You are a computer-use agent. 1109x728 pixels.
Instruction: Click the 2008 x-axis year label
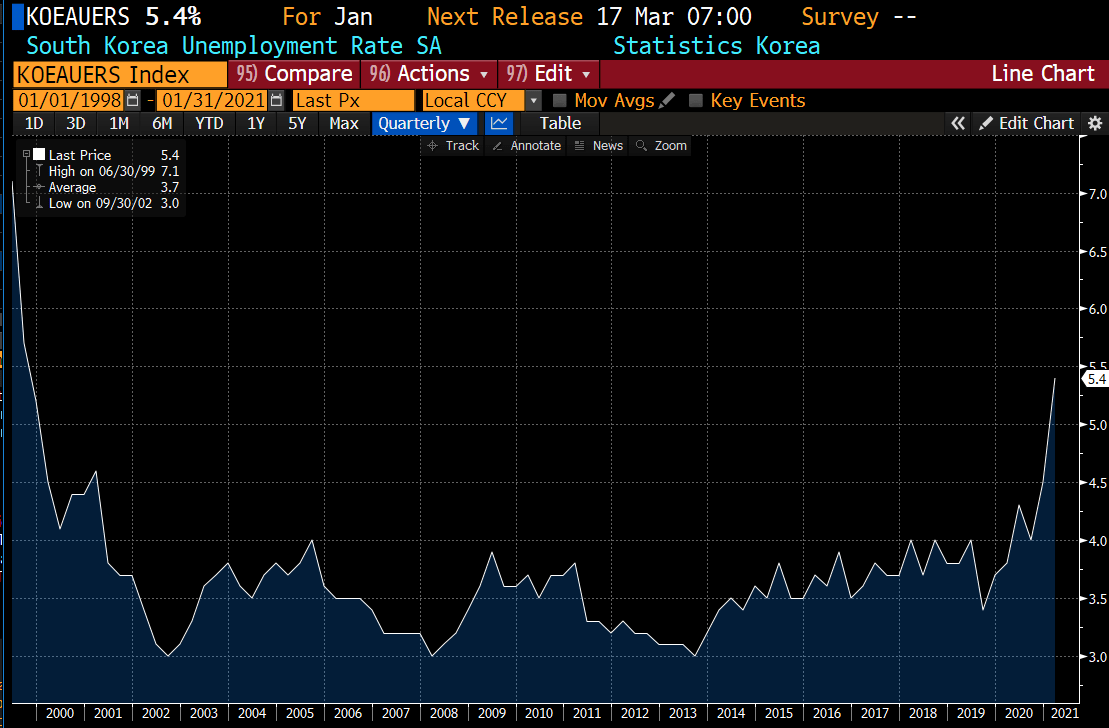[x=444, y=713]
